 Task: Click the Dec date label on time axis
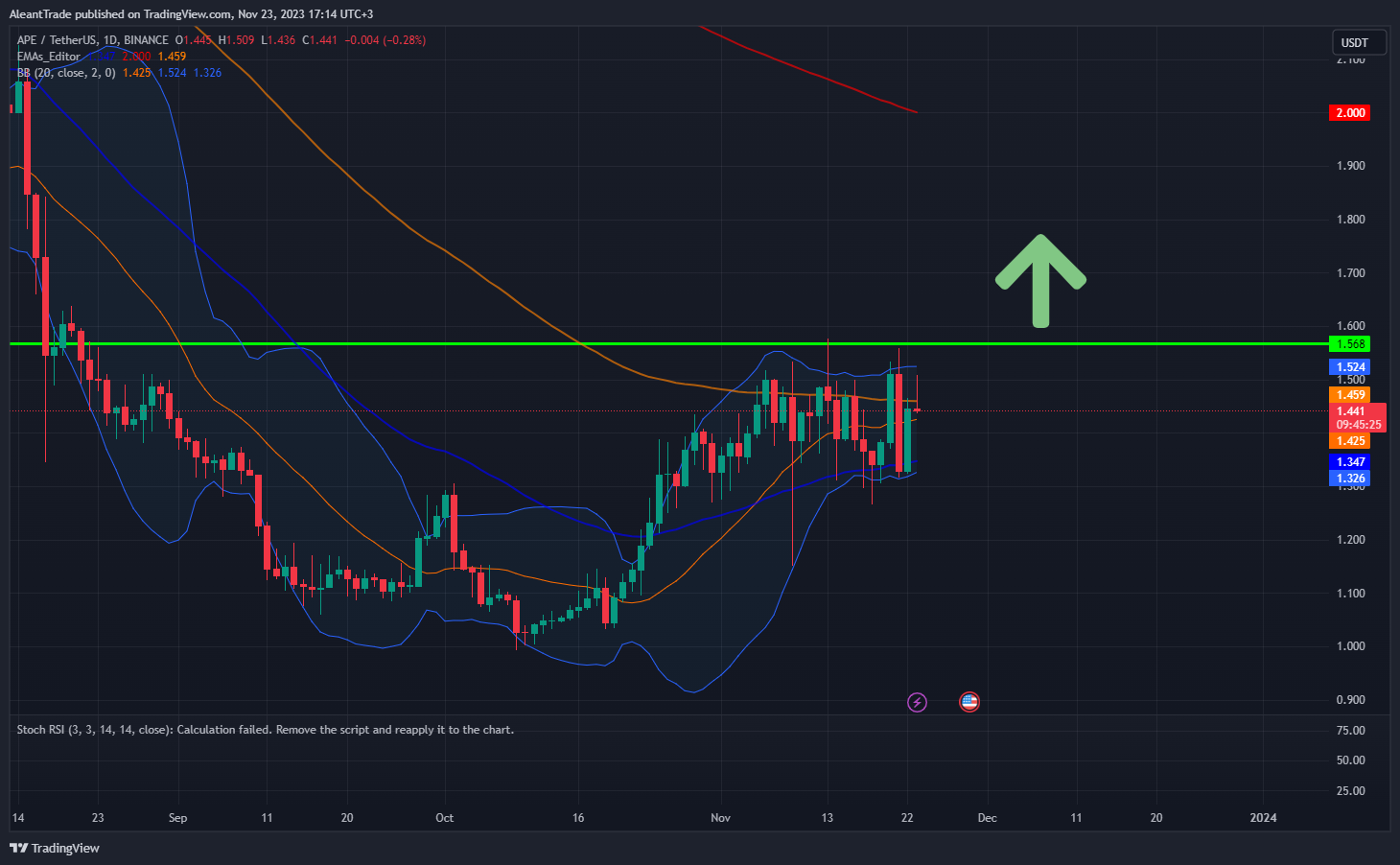click(987, 818)
